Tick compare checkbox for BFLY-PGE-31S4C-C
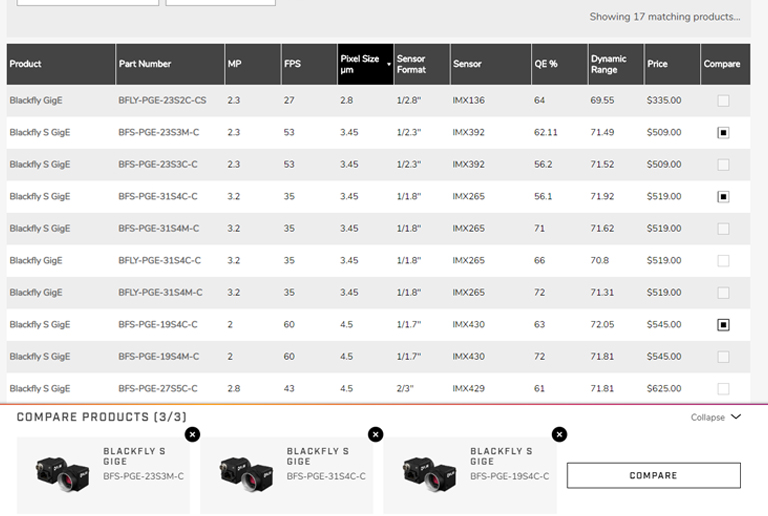The width and height of the screenshot is (768, 516). pyautogui.click(x=723, y=261)
